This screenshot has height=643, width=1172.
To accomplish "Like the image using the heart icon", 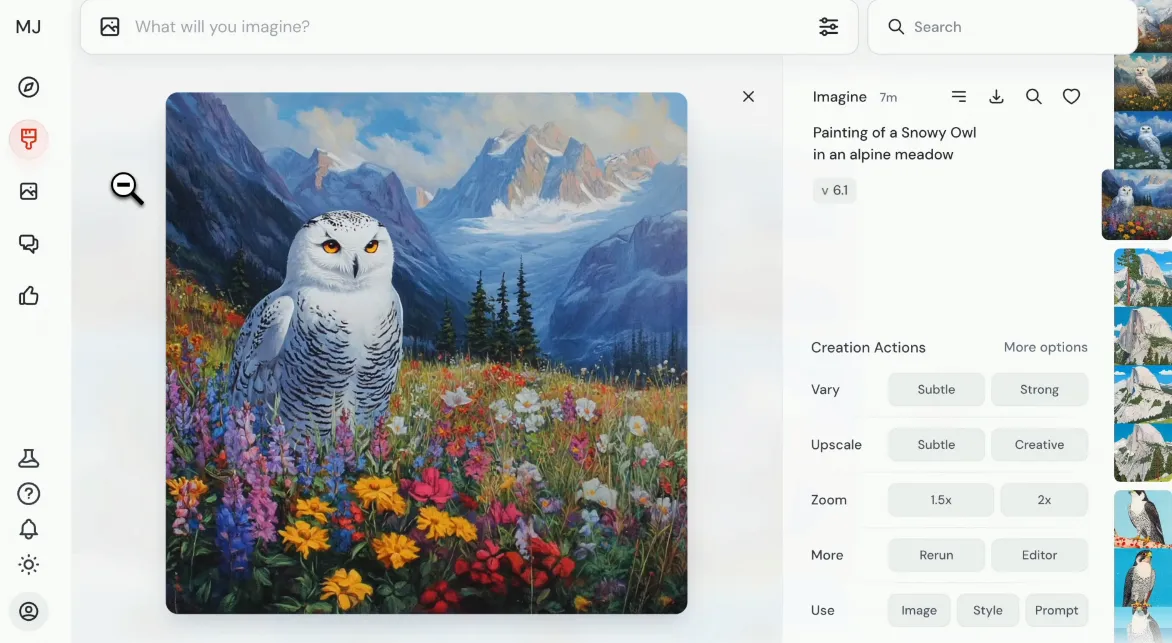I will (x=1071, y=96).
